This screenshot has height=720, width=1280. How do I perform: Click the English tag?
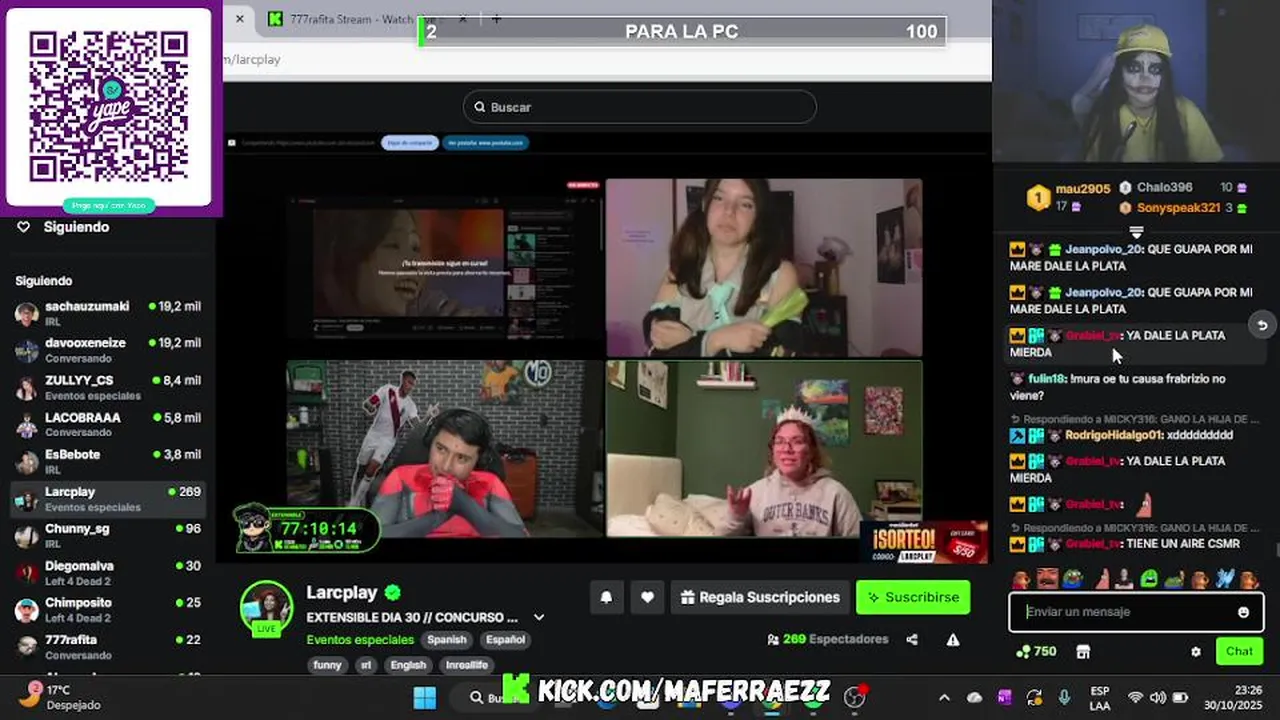coord(408,665)
